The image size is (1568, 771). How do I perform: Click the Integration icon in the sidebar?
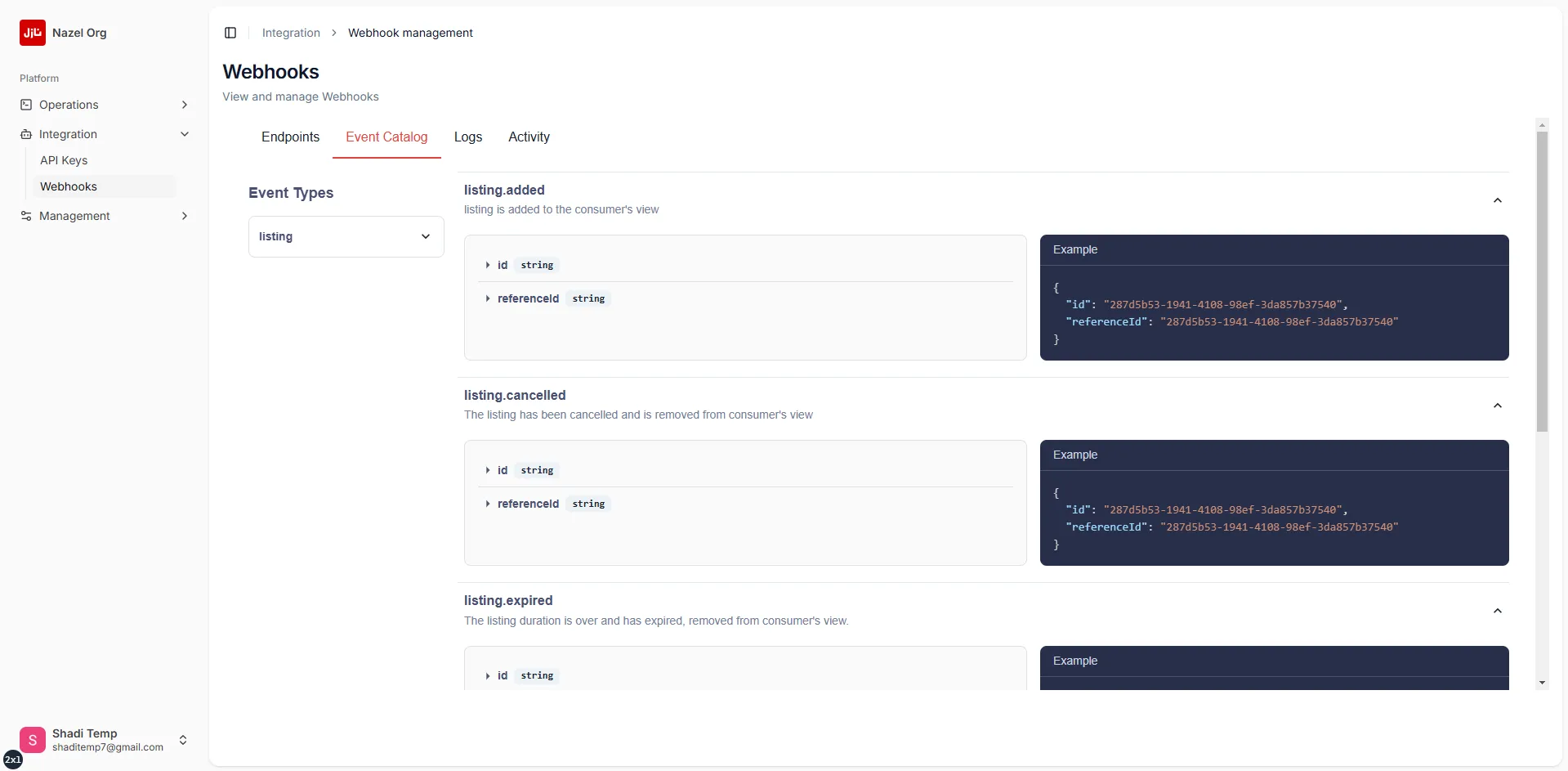26,133
